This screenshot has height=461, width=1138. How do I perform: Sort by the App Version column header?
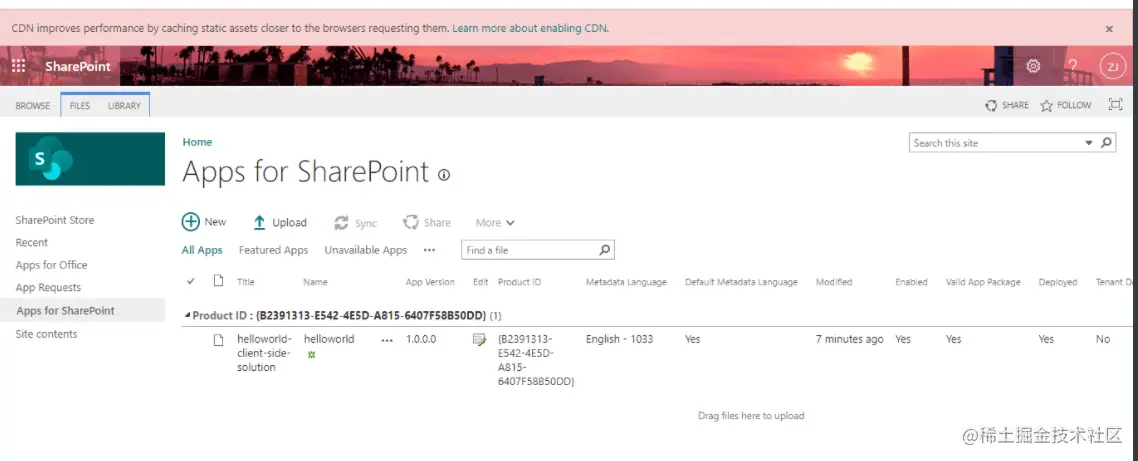pyautogui.click(x=430, y=282)
